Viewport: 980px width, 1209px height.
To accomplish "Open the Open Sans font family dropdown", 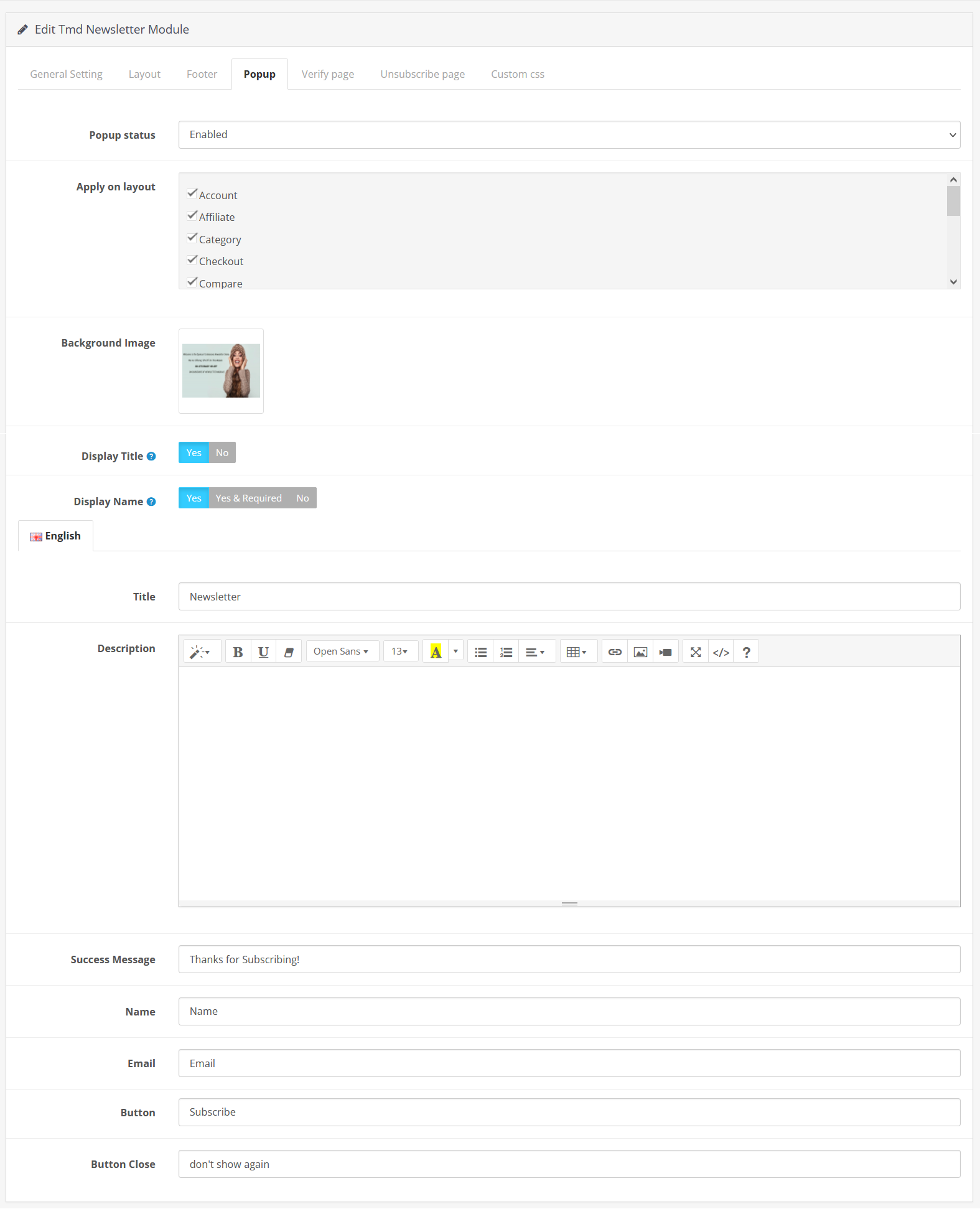I will point(342,651).
